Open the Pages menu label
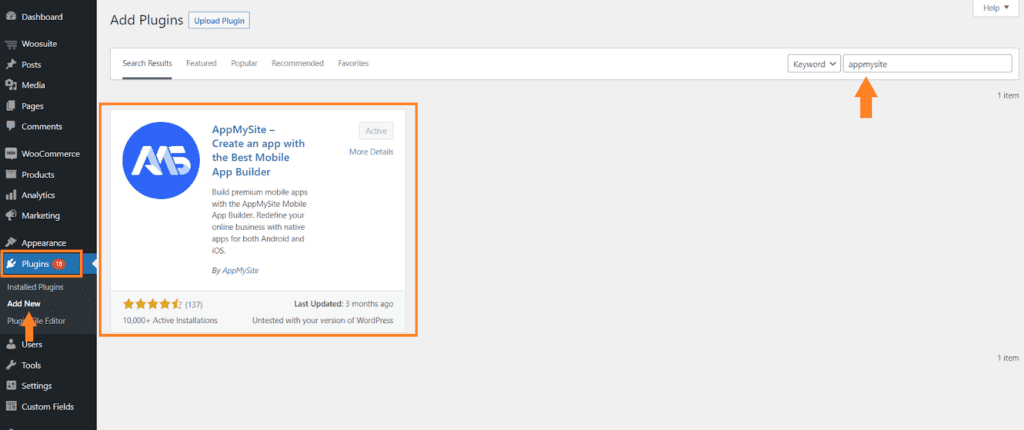The width and height of the screenshot is (1024, 430). tap(33, 106)
